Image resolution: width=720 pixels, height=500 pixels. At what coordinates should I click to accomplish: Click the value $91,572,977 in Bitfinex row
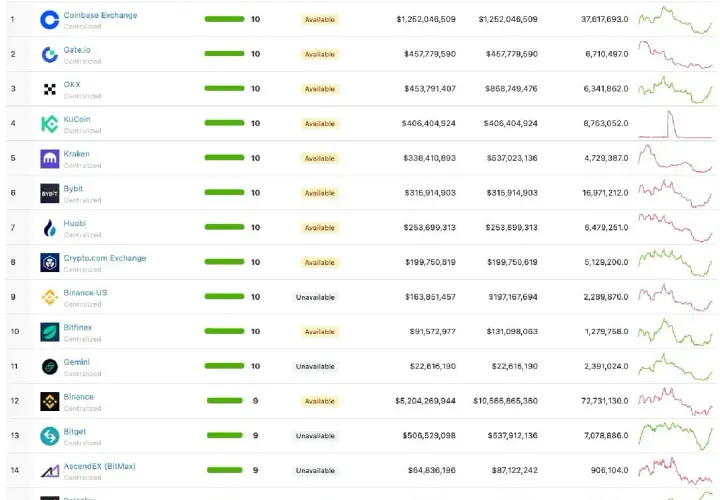(433, 331)
